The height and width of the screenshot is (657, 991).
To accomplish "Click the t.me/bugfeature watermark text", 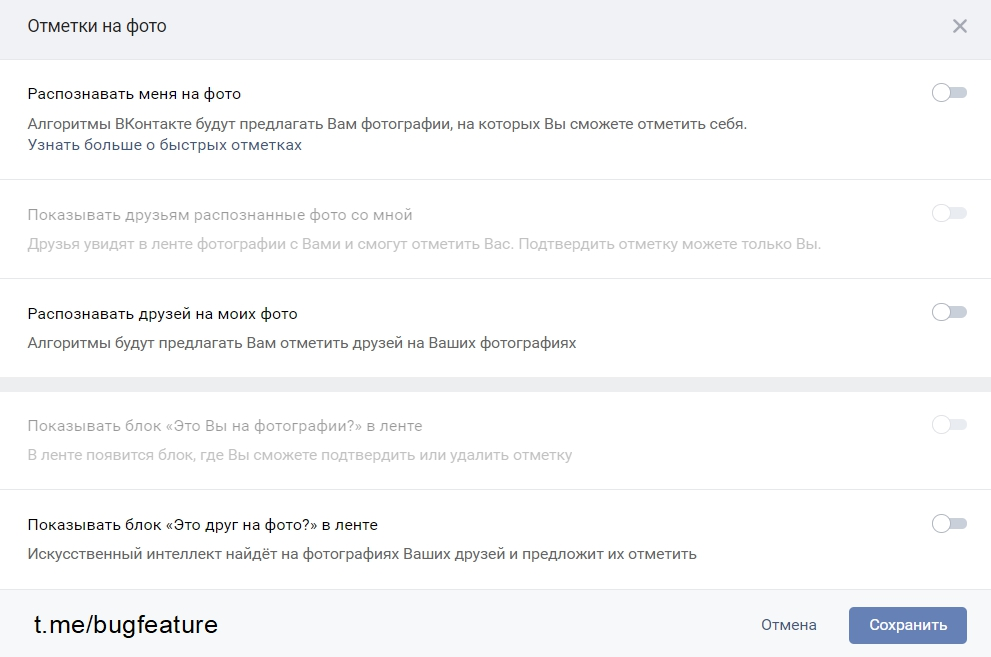I will [x=126, y=625].
